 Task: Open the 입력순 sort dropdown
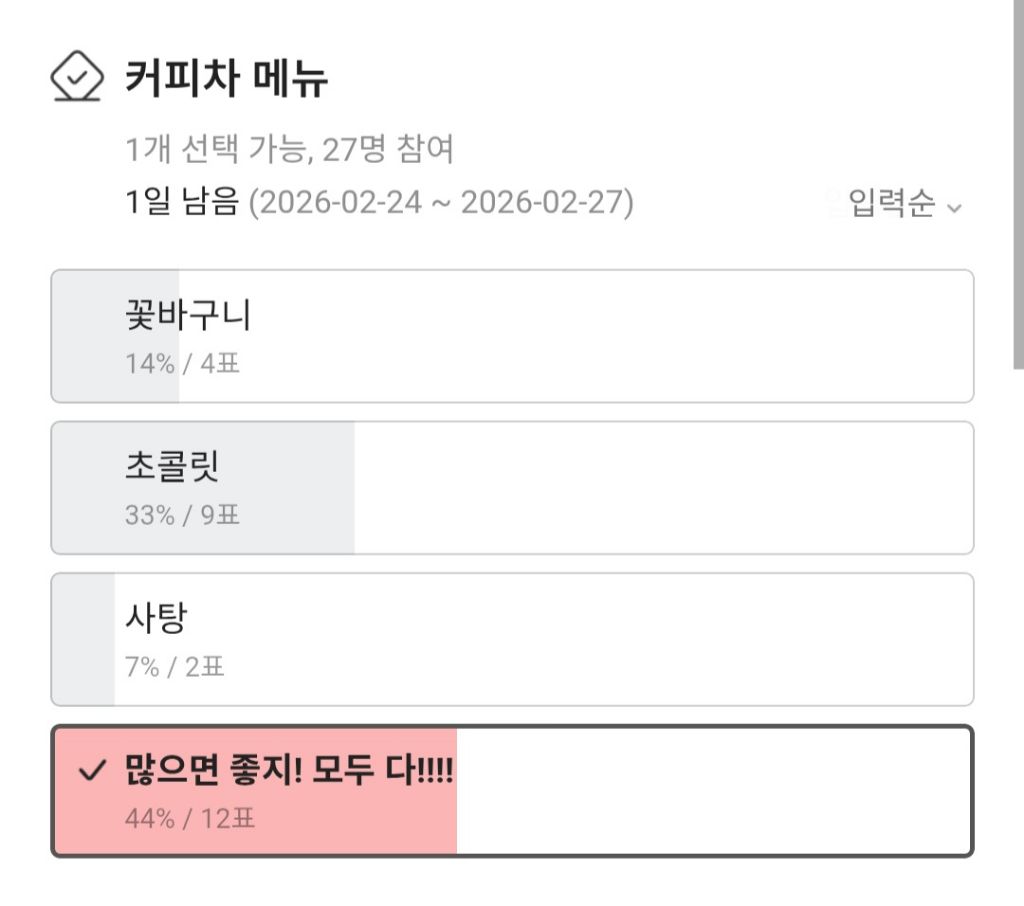point(892,204)
